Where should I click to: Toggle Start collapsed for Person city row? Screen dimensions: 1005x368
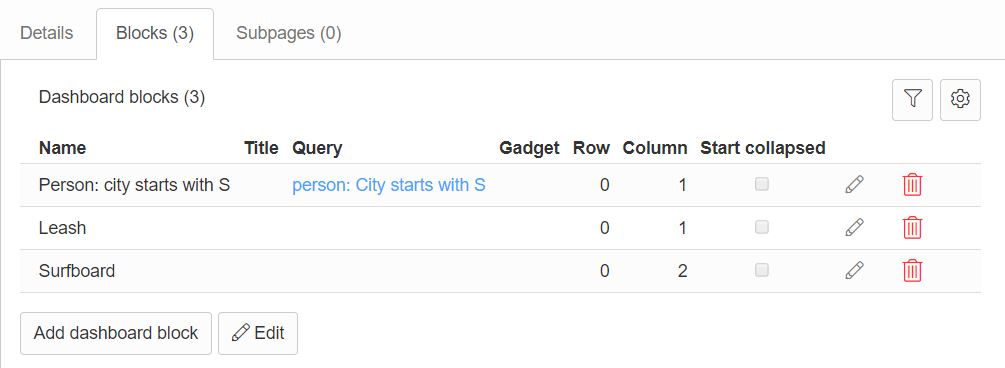(x=761, y=185)
